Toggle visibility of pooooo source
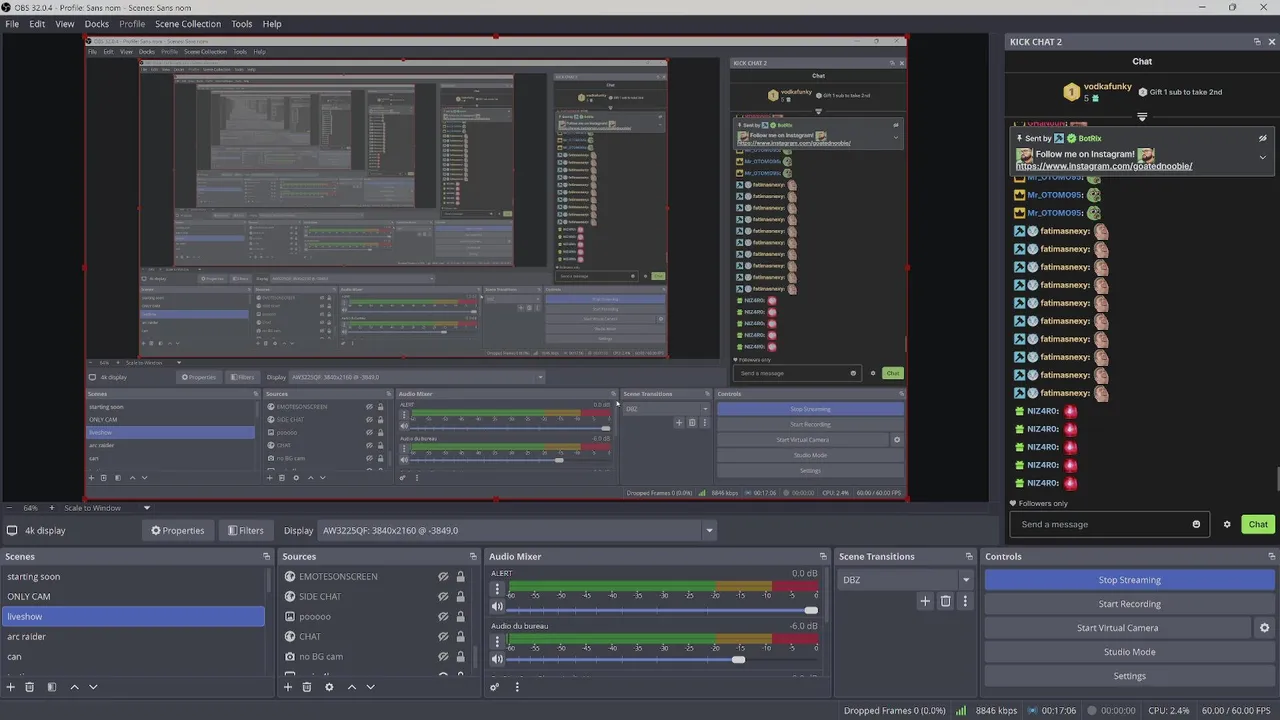This screenshot has height=720, width=1280. 443,617
